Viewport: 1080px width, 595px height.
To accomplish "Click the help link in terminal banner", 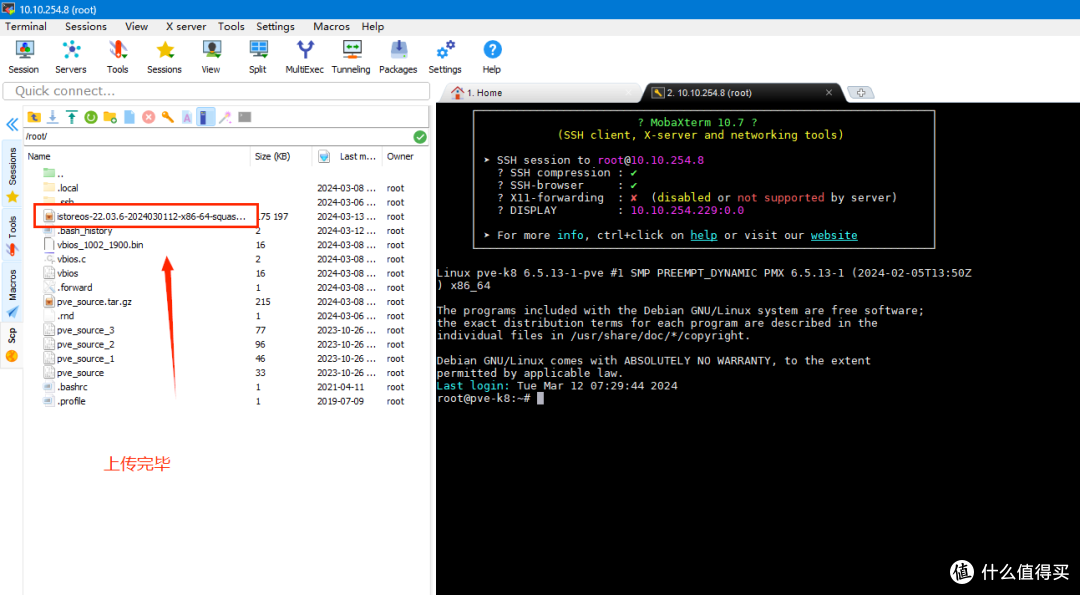I will 703,236.
